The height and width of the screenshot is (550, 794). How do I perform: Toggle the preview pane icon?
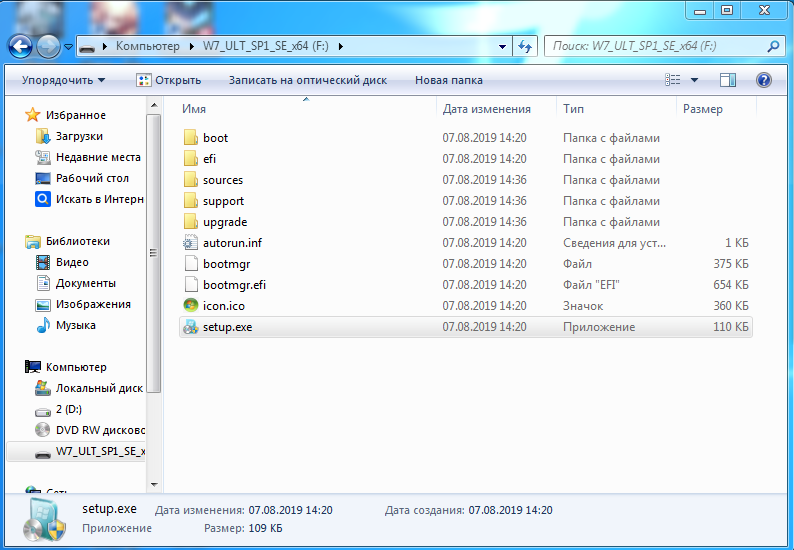(x=728, y=80)
